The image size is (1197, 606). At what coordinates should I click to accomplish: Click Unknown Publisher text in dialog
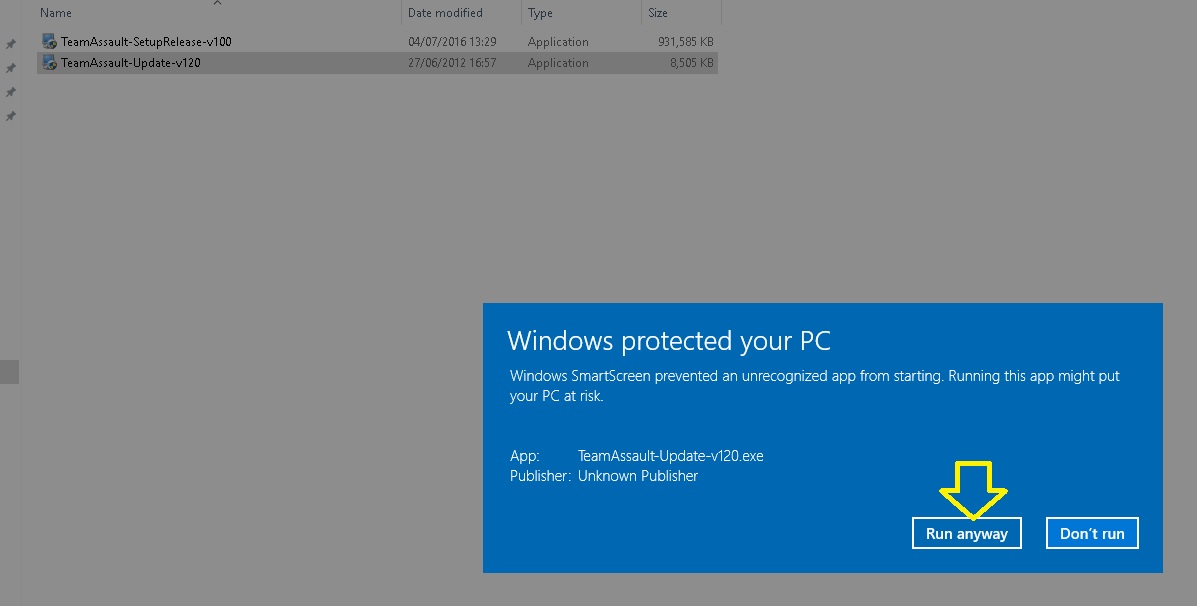tap(637, 475)
